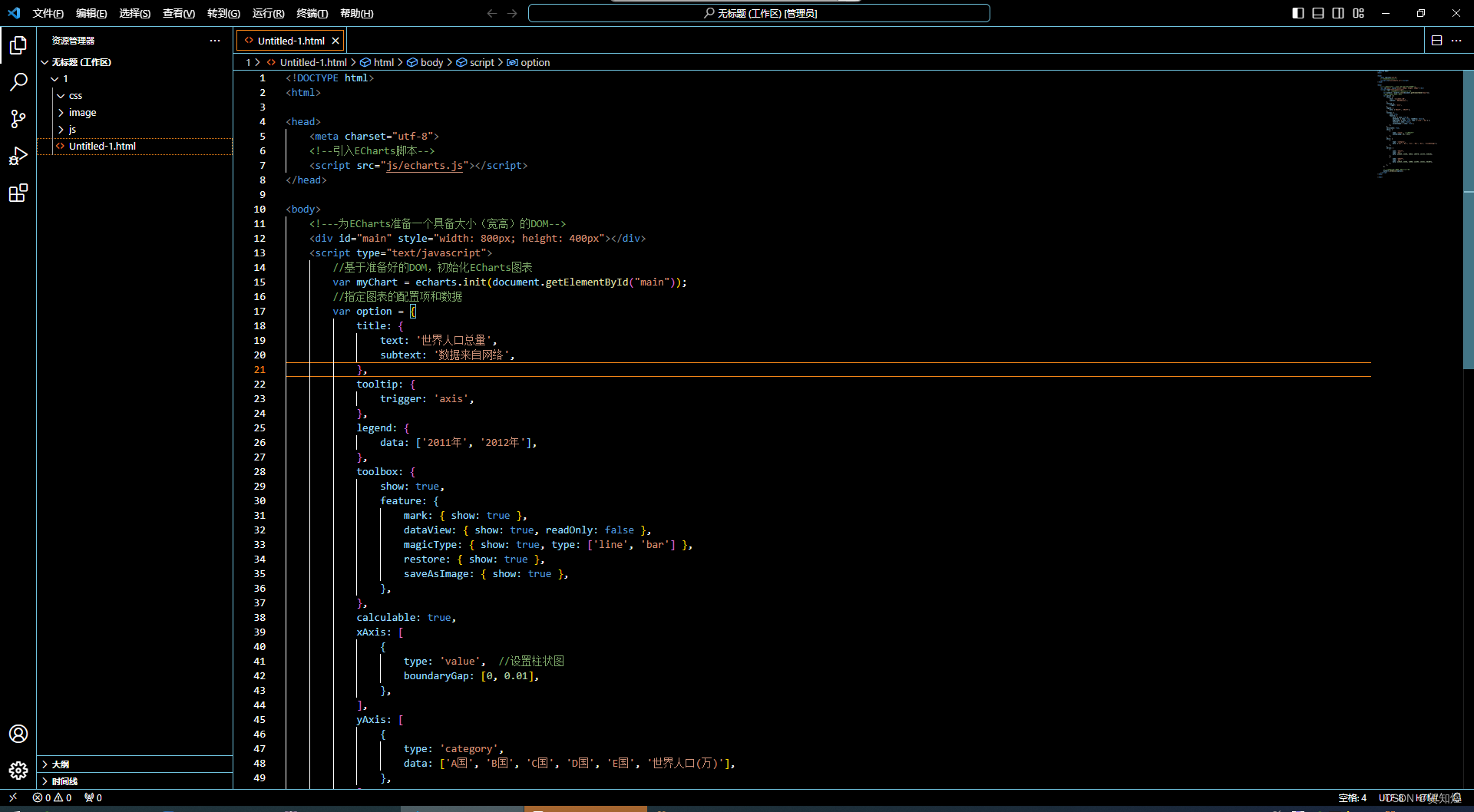Open the 编辑(E) menu
1474x812 pixels.
(x=91, y=13)
